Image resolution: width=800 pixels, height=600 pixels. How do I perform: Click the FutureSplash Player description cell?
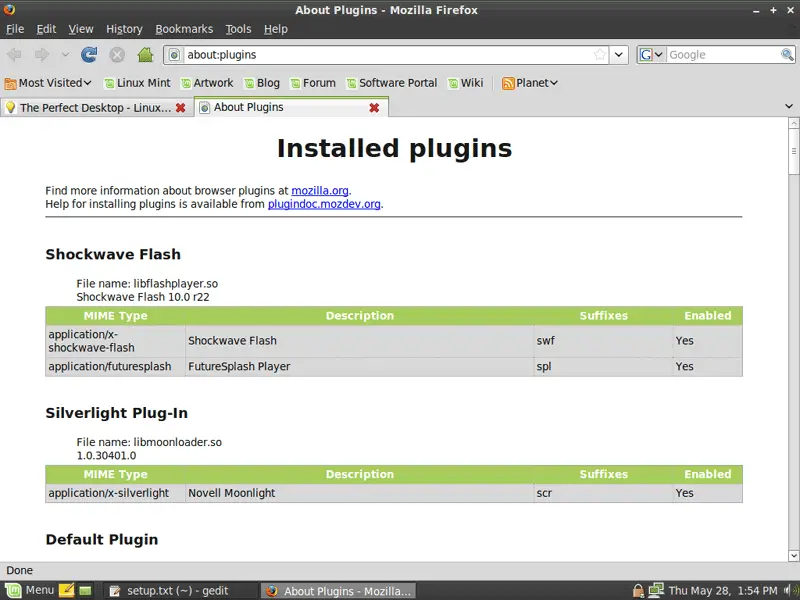pyautogui.click(x=360, y=366)
